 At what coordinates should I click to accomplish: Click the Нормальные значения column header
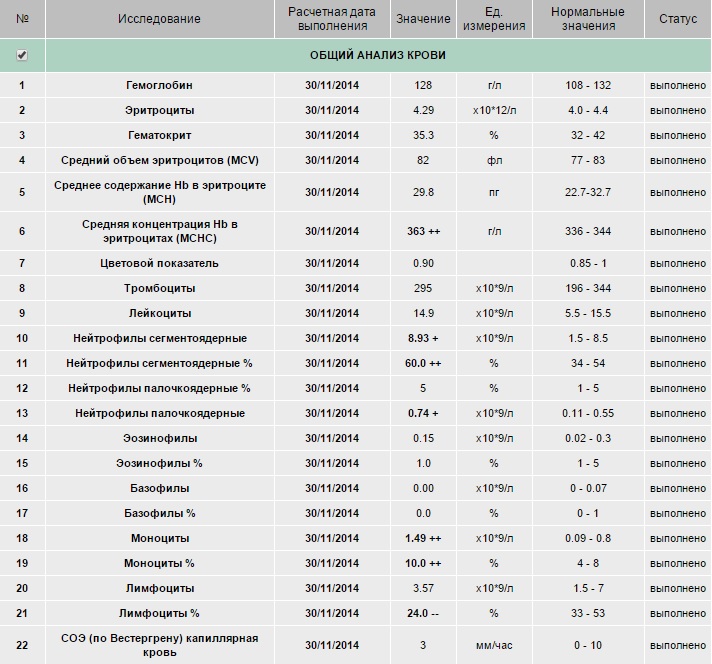(x=588, y=19)
